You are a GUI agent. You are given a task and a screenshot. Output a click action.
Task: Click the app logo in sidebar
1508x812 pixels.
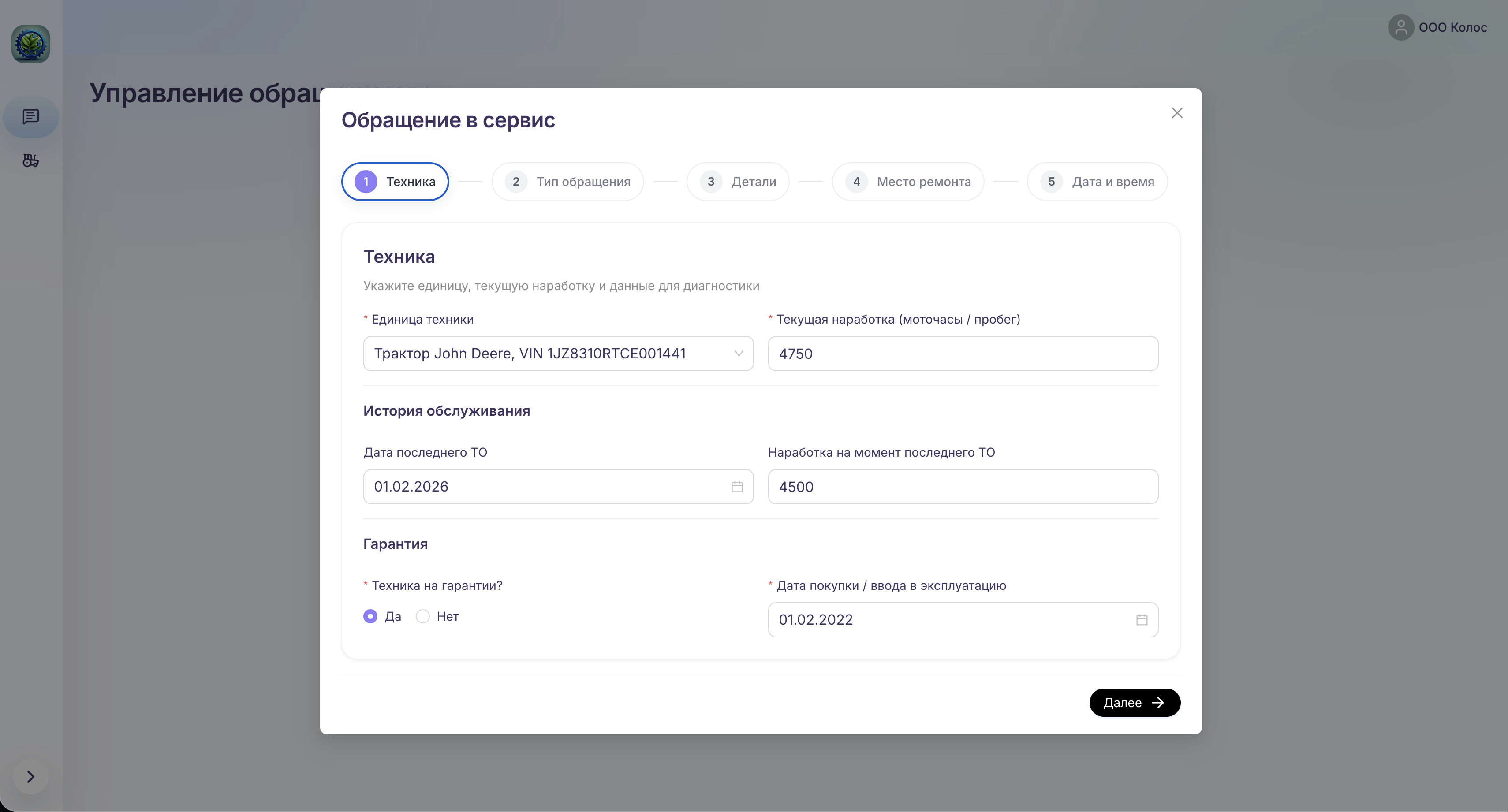(x=30, y=44)
